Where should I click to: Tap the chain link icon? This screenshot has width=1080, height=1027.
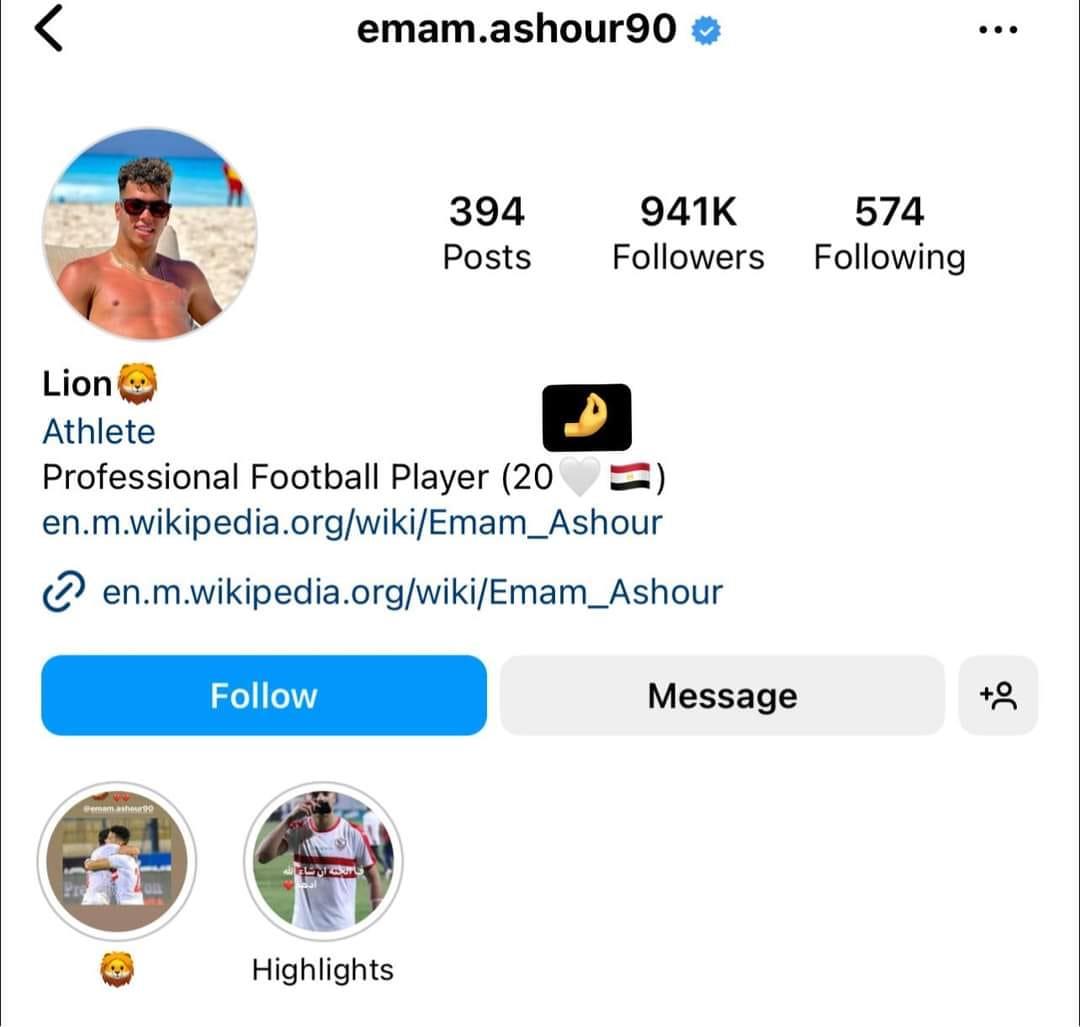pyautogui.click(x=63, y=591)
